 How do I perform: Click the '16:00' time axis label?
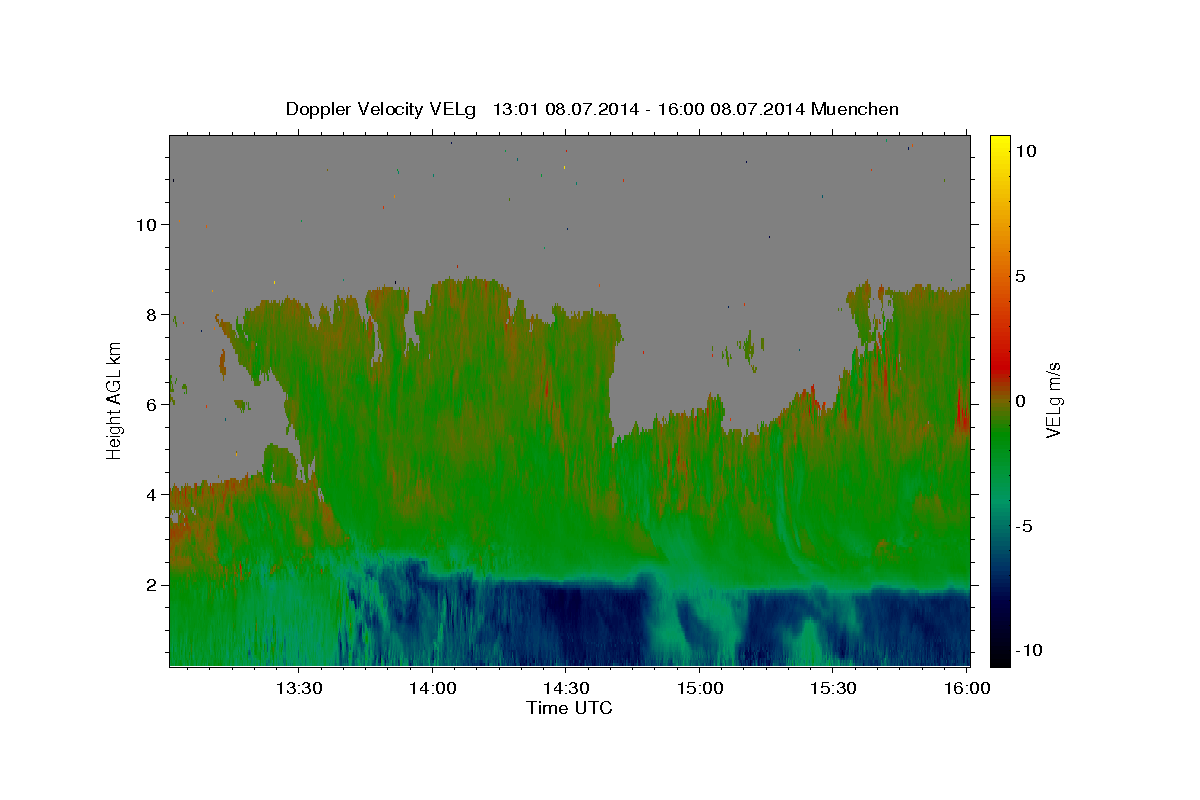[966, 689]
